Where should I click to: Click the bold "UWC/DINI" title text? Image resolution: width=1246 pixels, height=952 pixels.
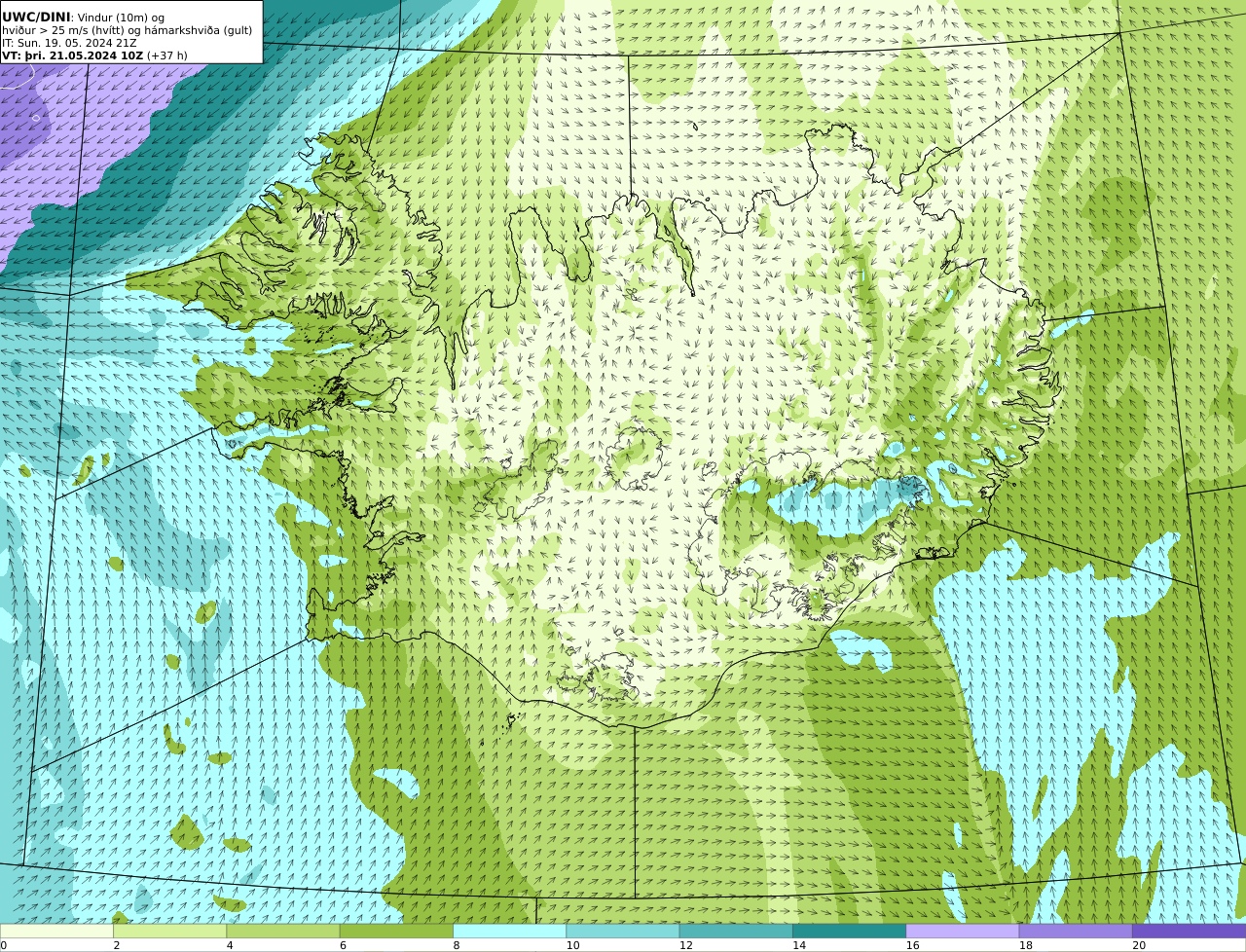click(x=36, y=17)
